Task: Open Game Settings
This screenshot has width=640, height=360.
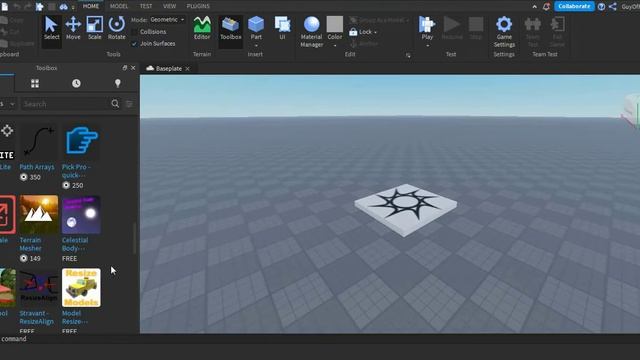Action: point(504,32)
